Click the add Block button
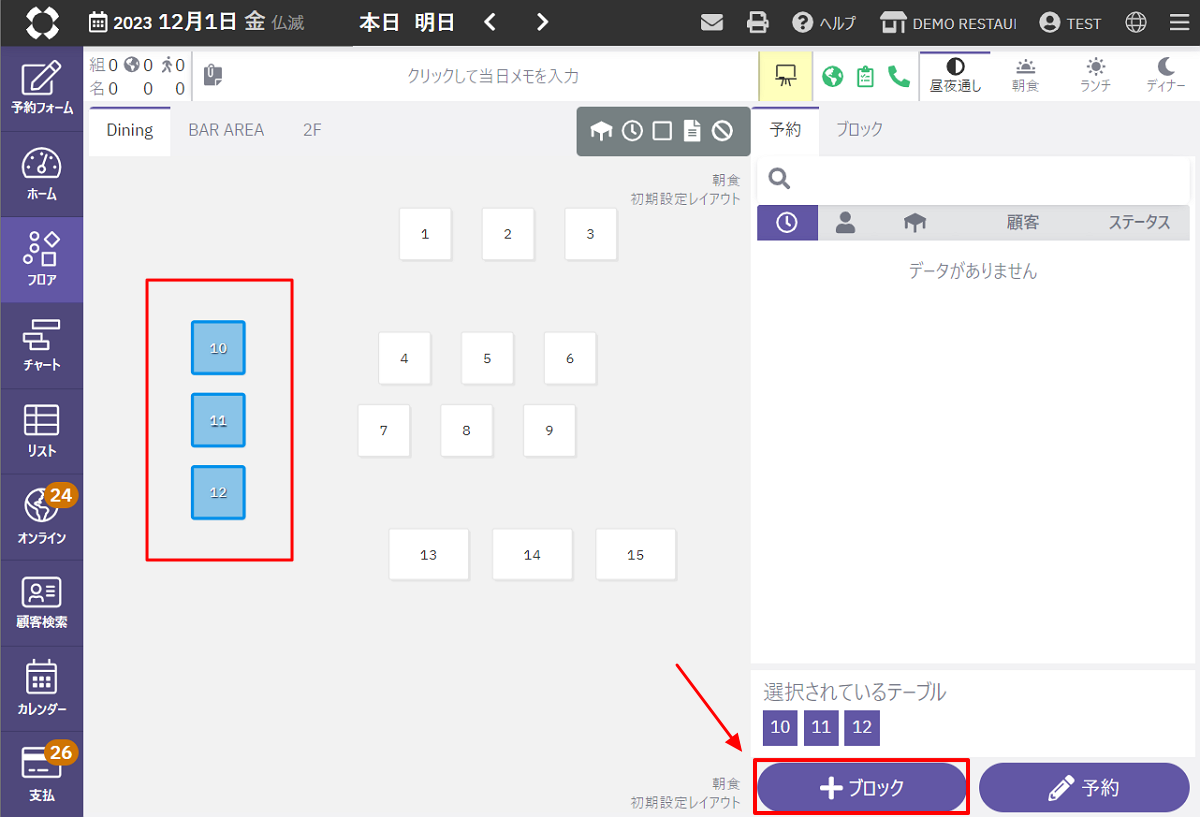 [x=861, y=788]
